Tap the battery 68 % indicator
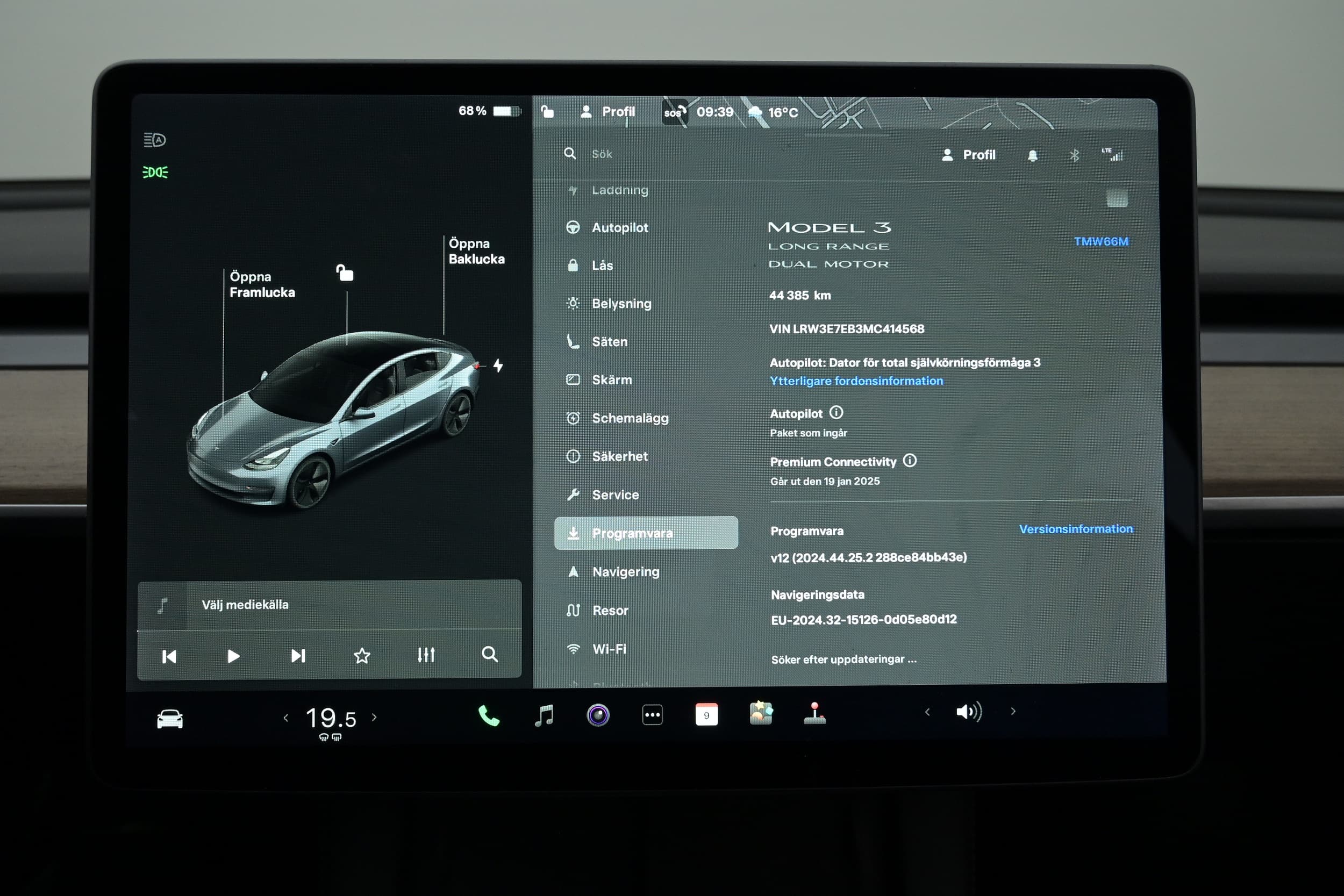The height and width of the screenshot is (896, 1344). pos(490,111)
